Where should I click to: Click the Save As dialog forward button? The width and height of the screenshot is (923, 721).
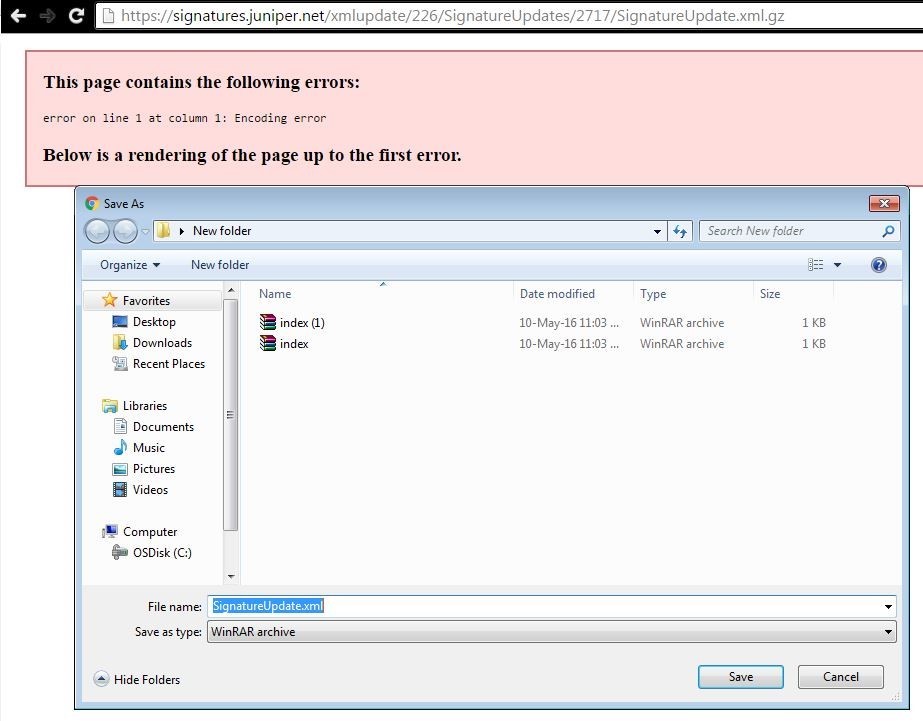[125, 231]
